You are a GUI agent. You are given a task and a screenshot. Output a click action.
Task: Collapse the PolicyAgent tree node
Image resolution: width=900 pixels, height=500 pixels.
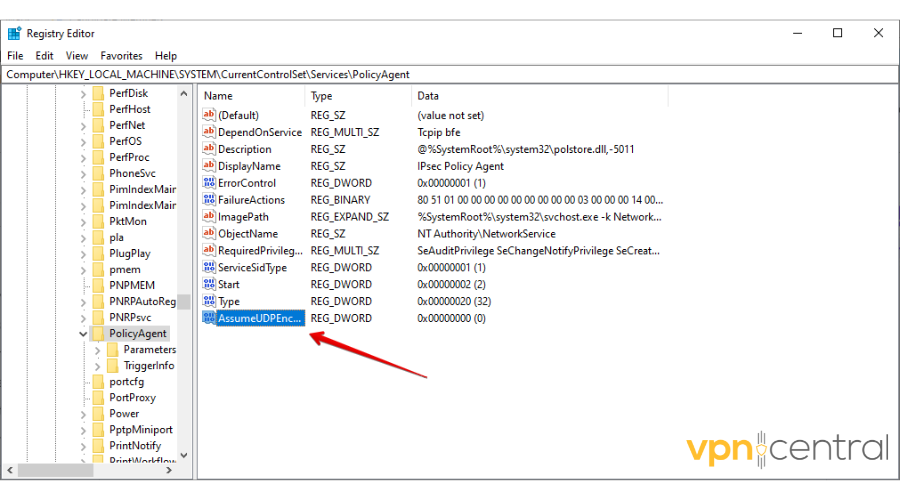coord(82,333)
